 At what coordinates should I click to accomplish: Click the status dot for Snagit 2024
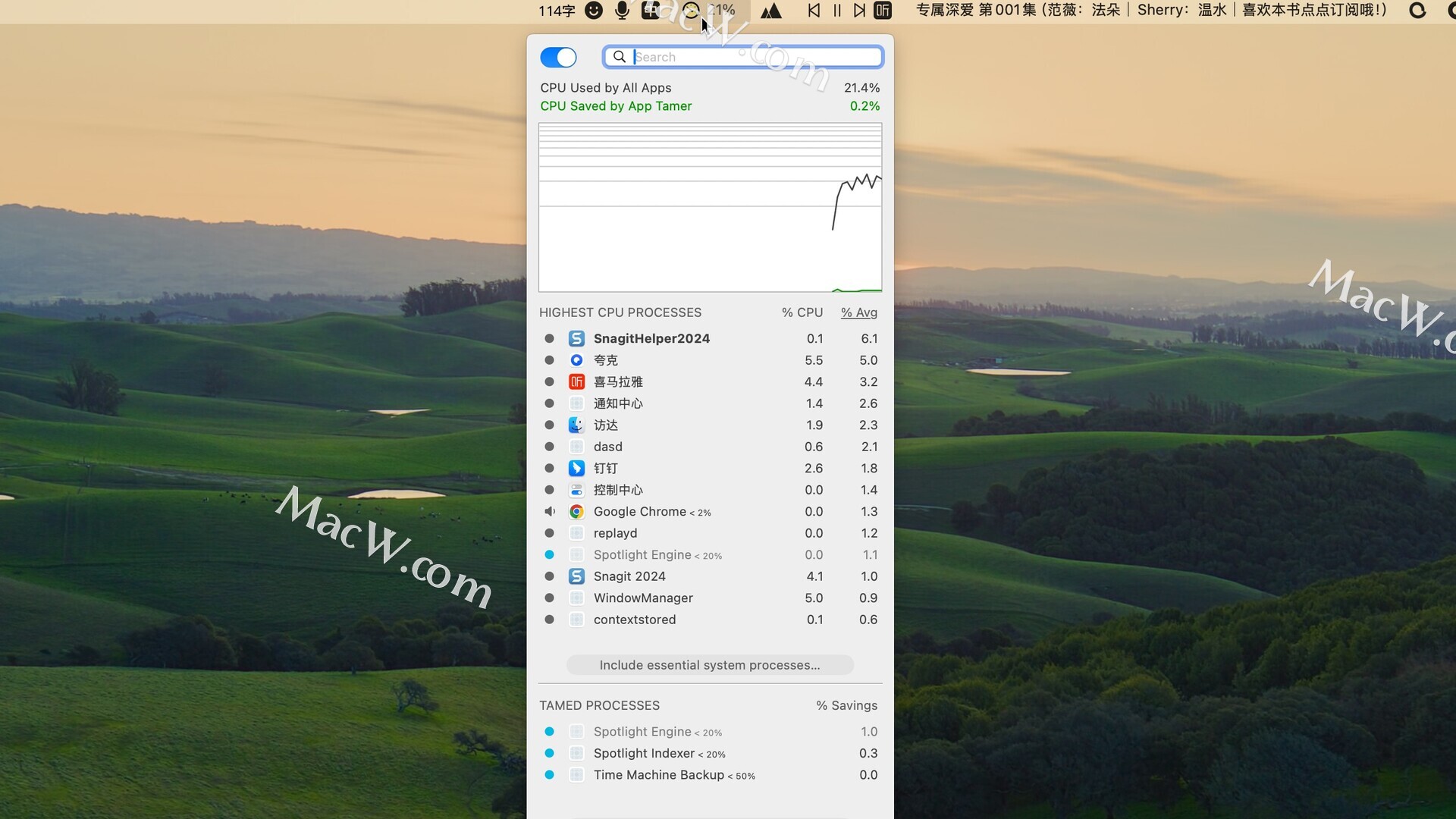click(x=549, y=576)
